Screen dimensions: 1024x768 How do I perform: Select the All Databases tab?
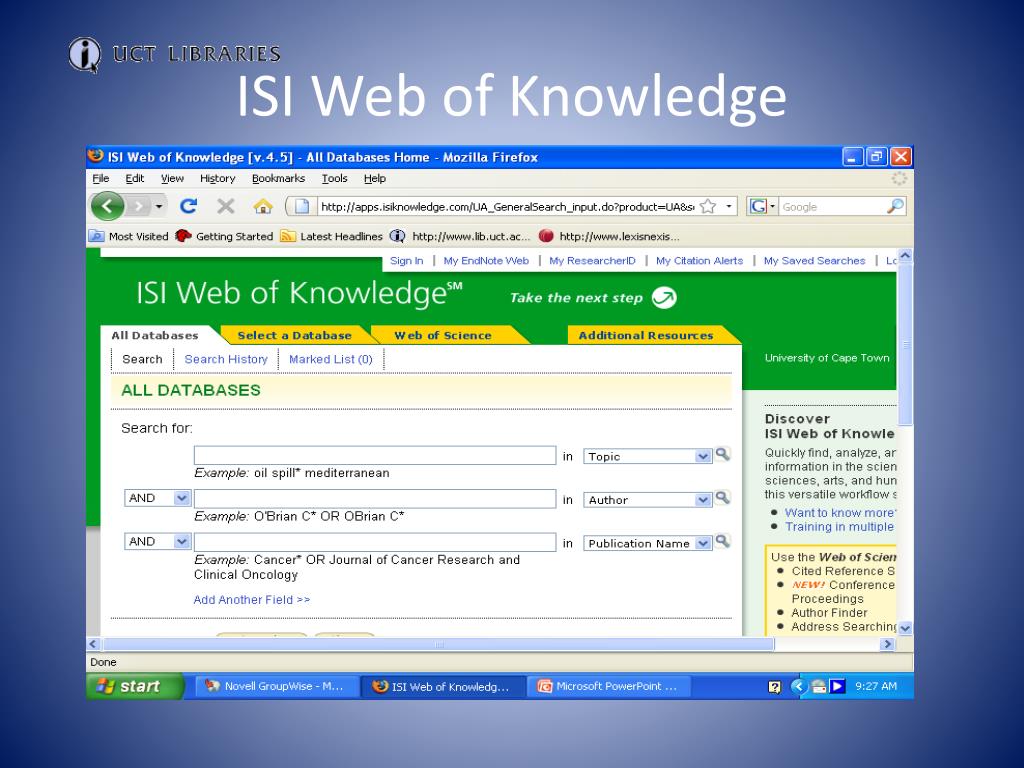point(155,335)
